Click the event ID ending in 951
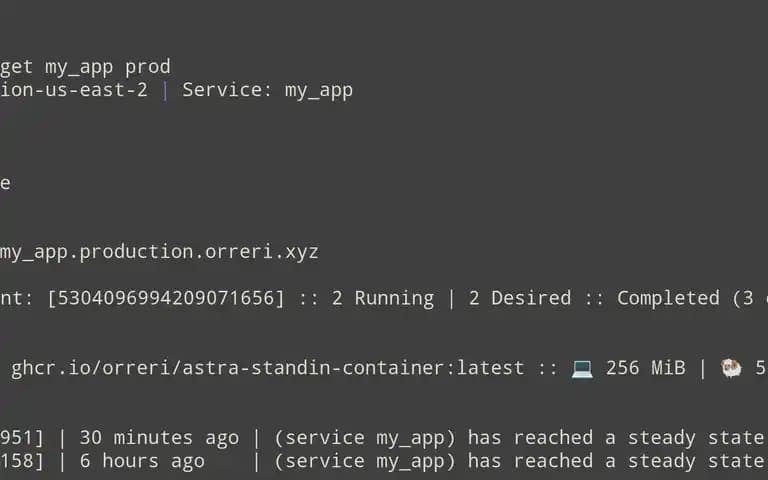The width and height of the screenshot is (768, 480). click(22, 438)
